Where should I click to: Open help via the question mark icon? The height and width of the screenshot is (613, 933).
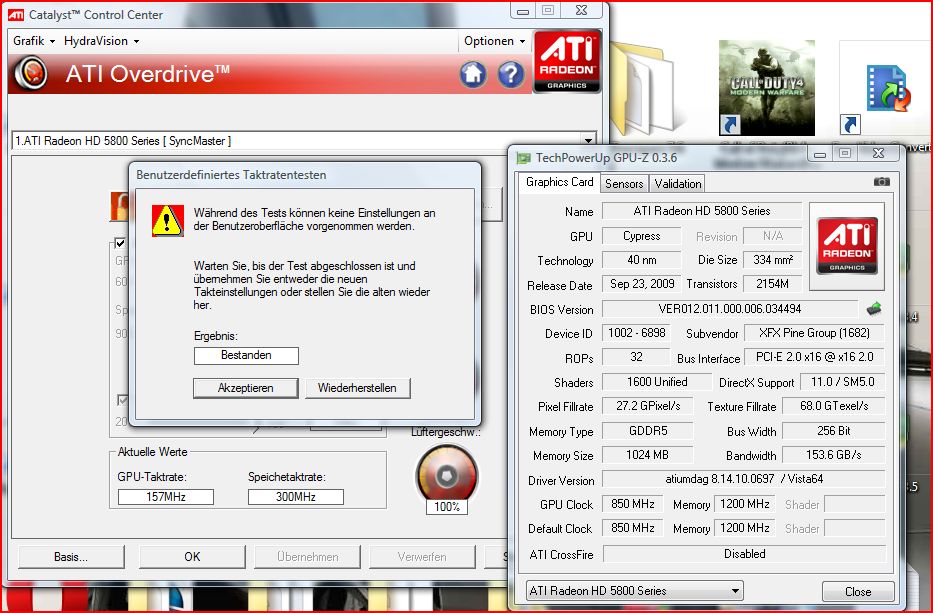(511, 74)
